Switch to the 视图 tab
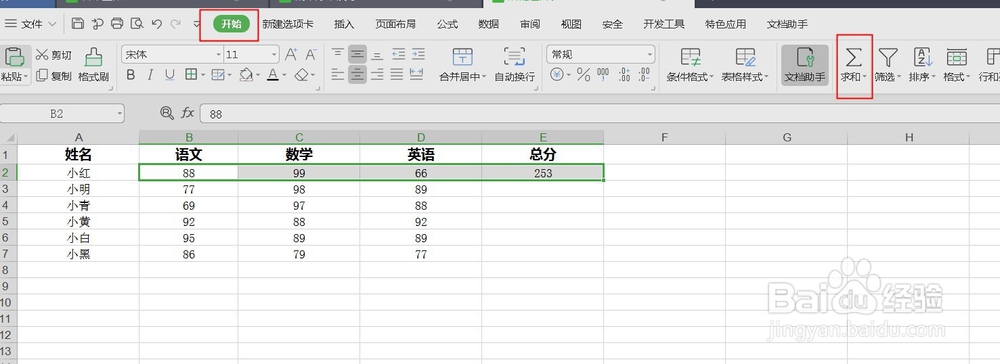Image resolution: width=1000 pixels, height=364 pixels. [x=571, y=24]
